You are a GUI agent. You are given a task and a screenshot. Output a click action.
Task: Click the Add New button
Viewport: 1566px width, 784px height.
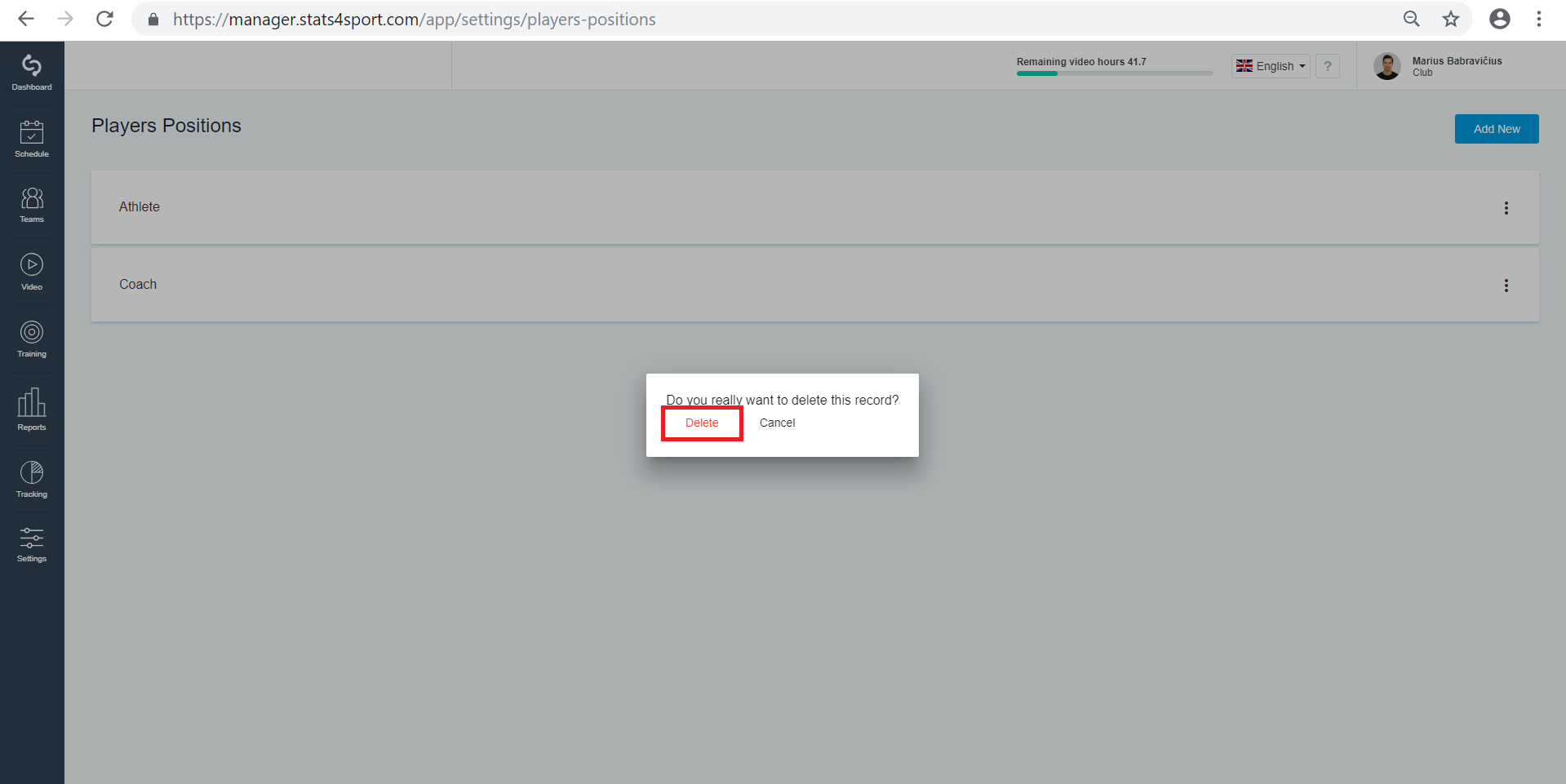[x=1497, y=129]
